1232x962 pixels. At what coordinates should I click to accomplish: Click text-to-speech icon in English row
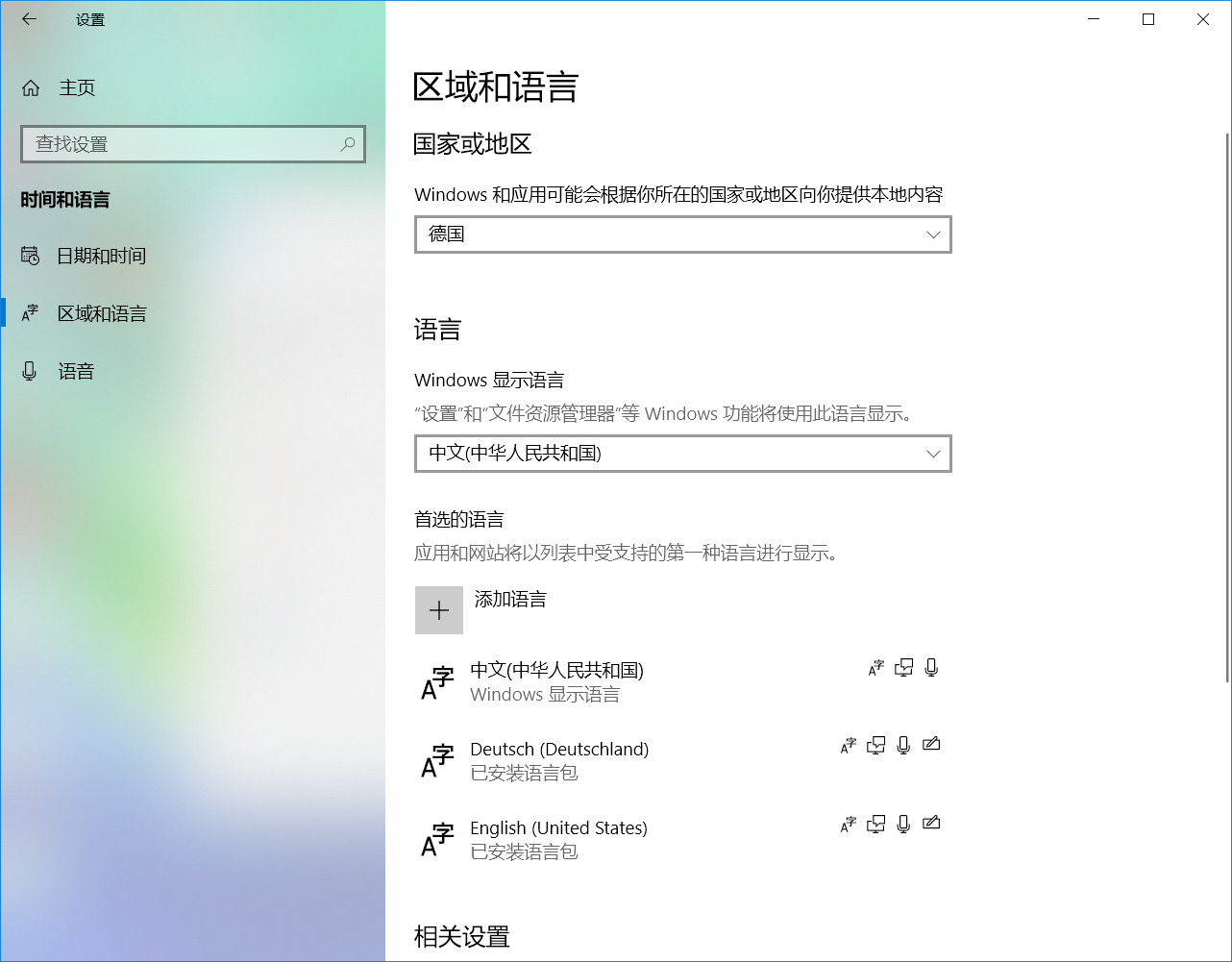pos(875,824)
